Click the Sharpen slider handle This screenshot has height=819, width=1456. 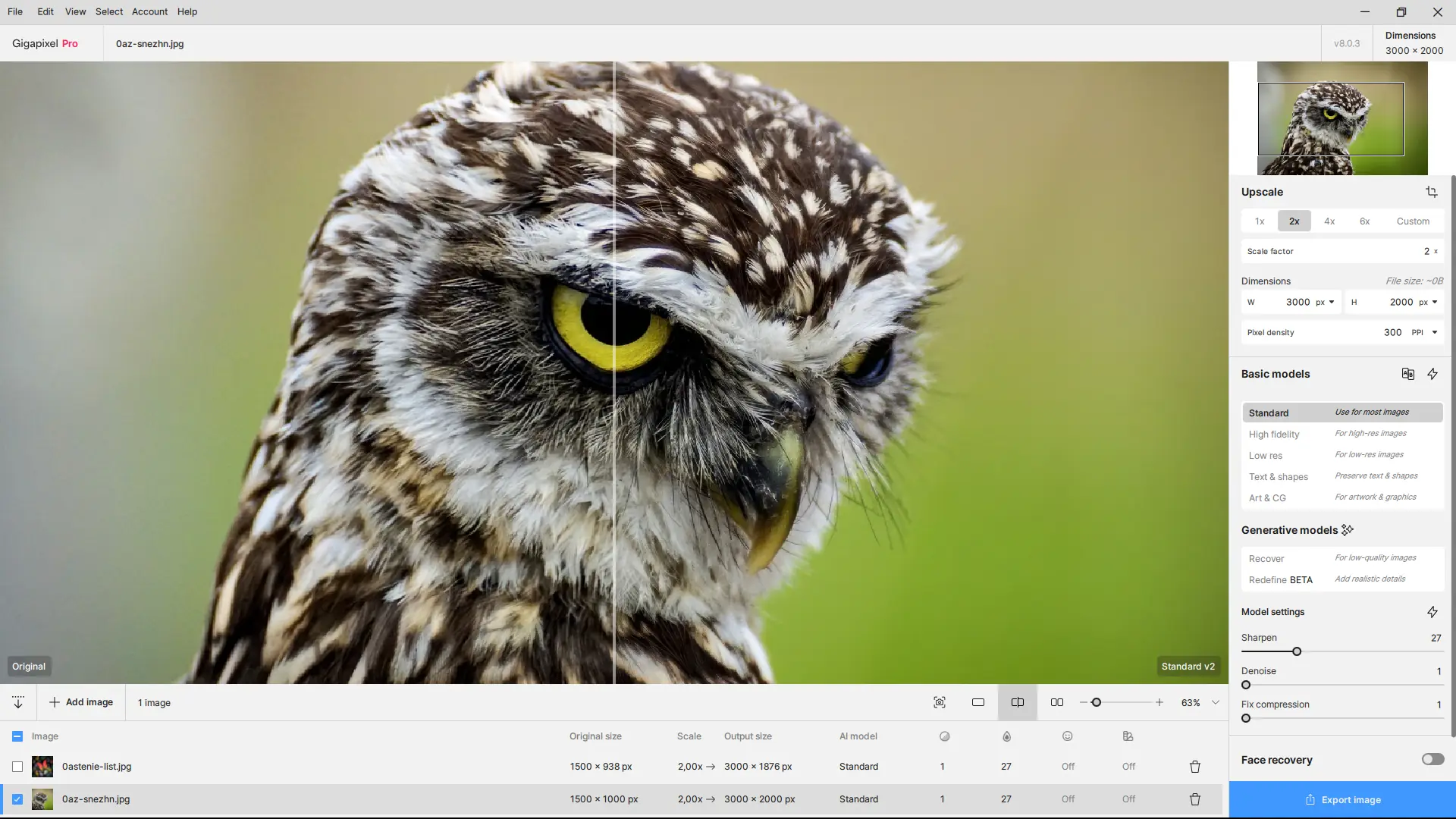coord(1297,651)
